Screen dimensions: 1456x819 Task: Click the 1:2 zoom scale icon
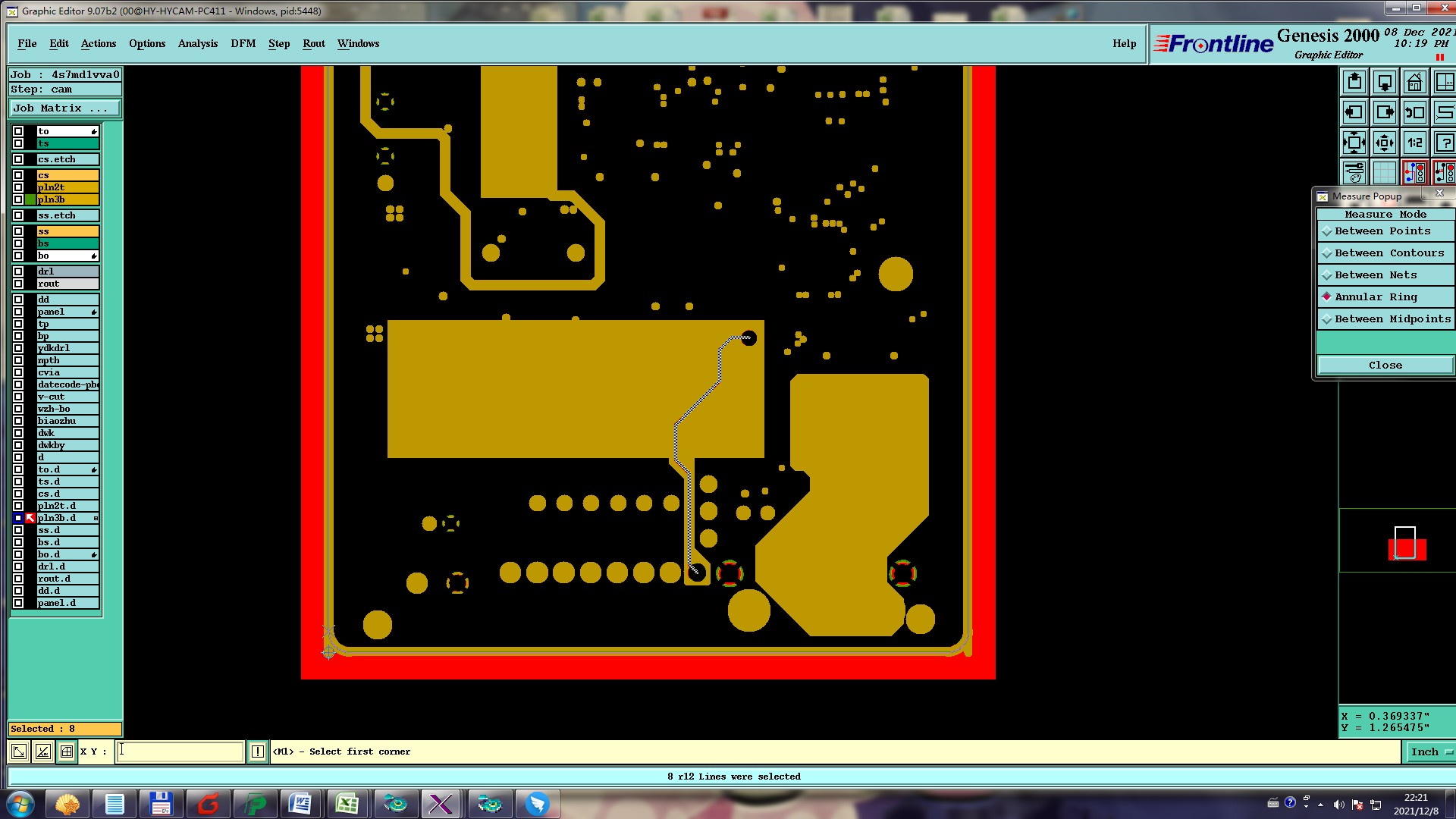click(x=1414, y=143)
